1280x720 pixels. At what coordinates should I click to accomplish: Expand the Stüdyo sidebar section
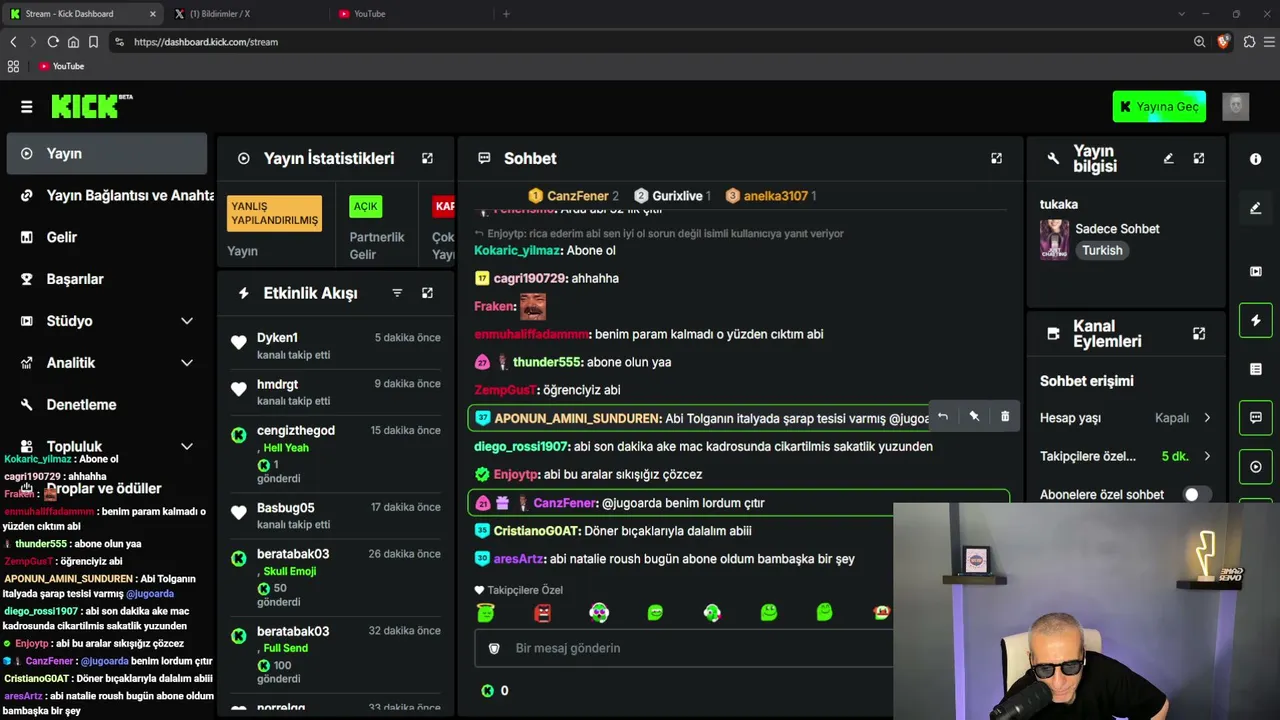[x=187, y=321]
